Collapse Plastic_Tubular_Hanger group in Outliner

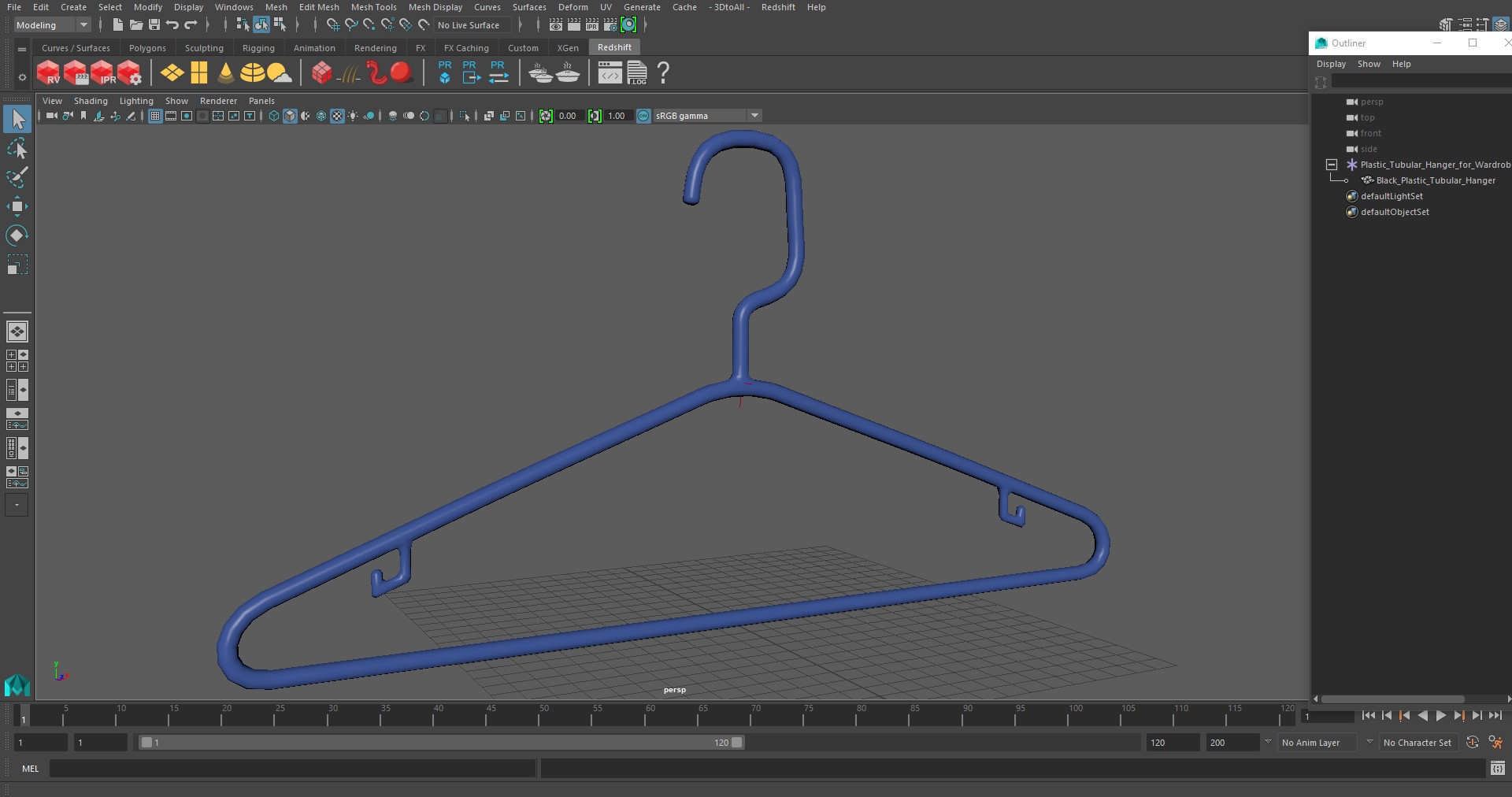[1332, 165]
